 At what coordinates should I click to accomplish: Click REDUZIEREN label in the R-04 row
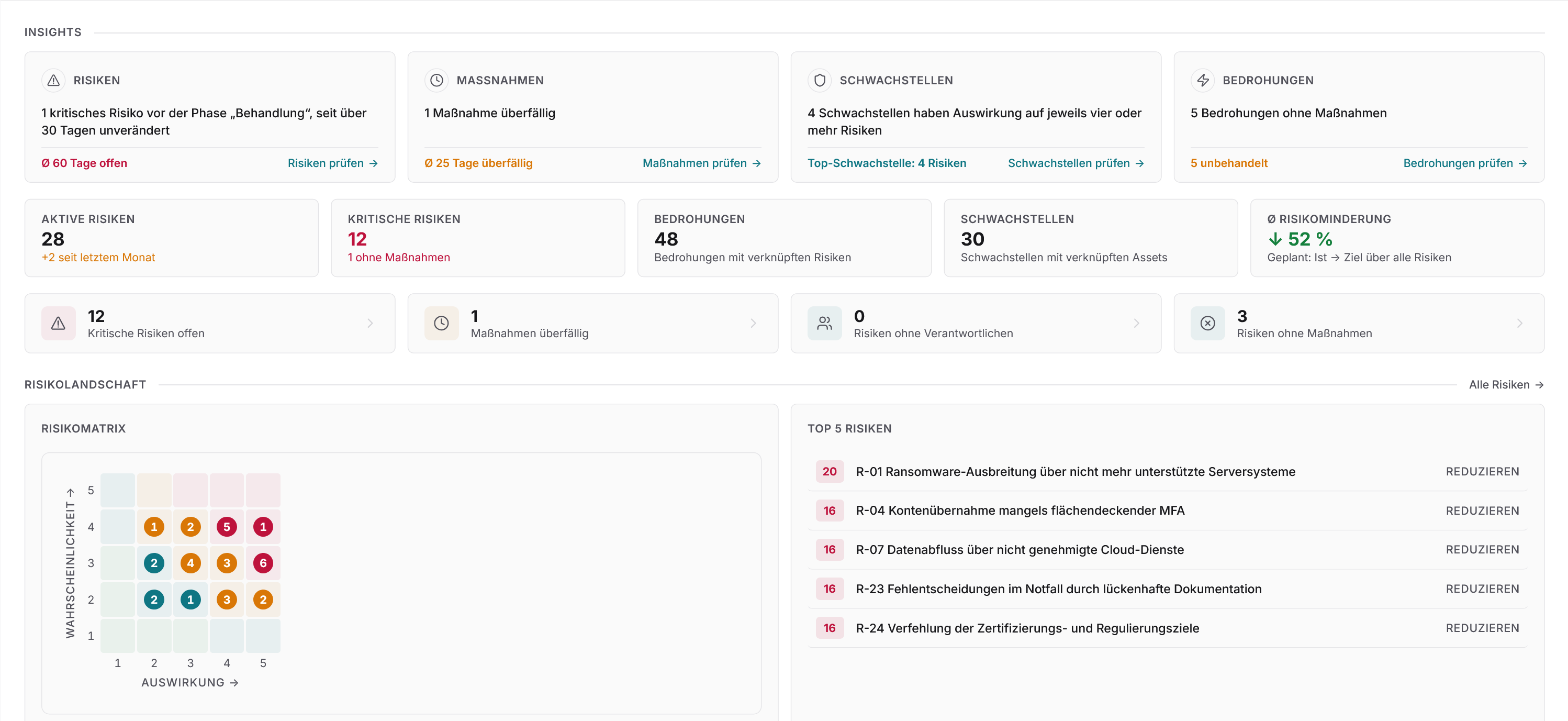pos(1482,511)
